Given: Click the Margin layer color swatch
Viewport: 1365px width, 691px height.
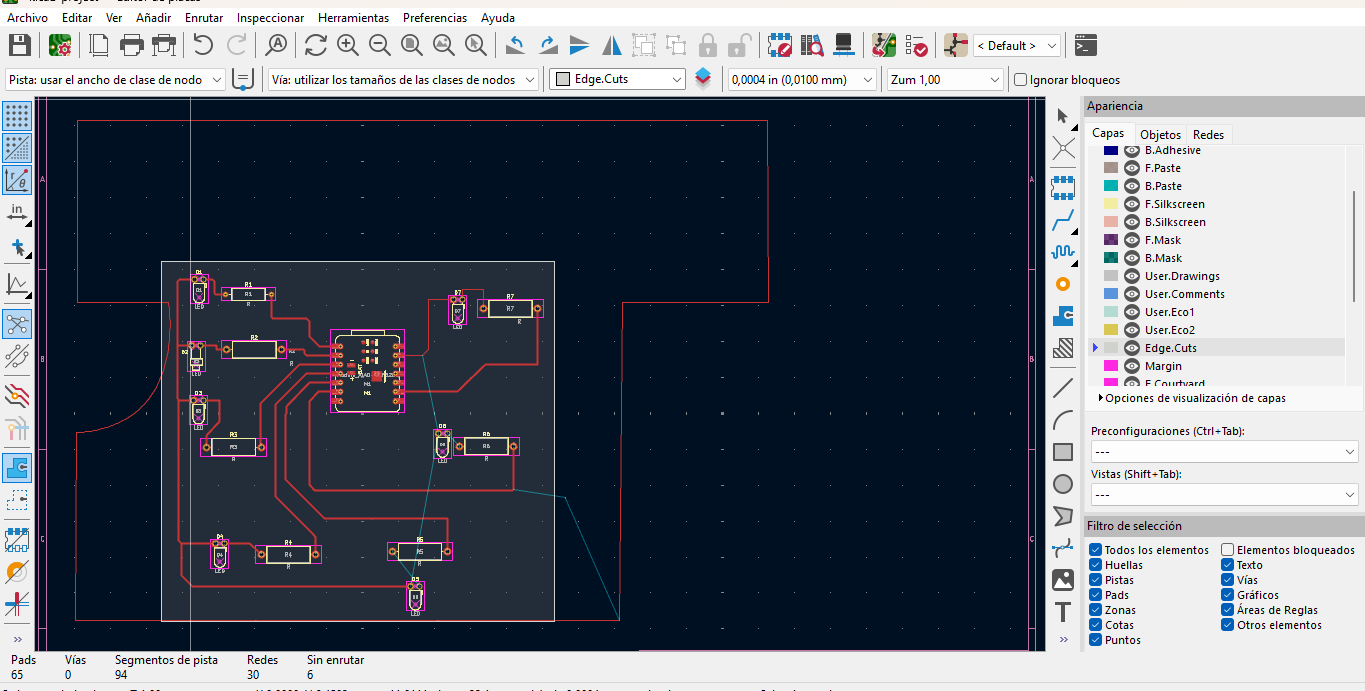Looking at the screenshot, I should click(1110, 366).
